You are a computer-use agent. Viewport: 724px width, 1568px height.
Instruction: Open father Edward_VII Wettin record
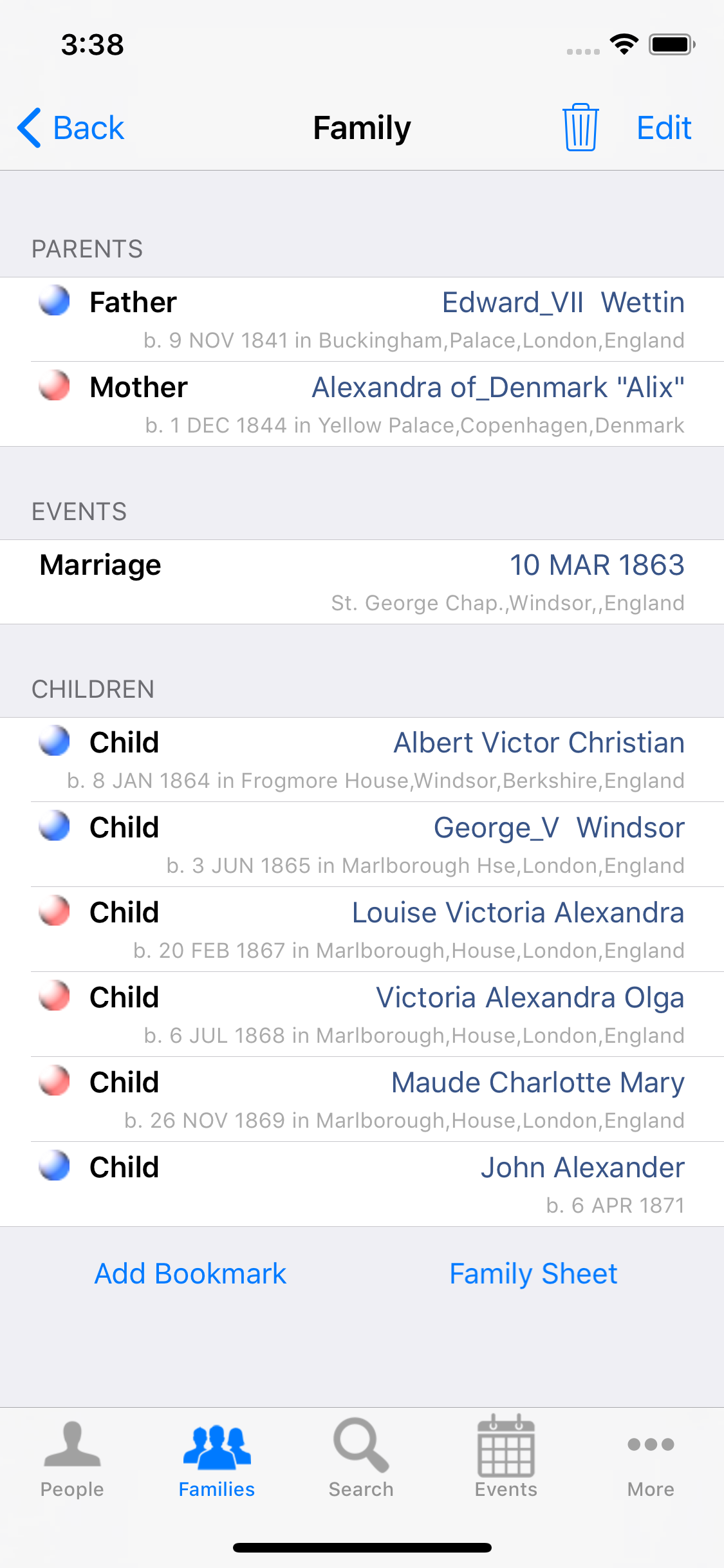[562, 303]
